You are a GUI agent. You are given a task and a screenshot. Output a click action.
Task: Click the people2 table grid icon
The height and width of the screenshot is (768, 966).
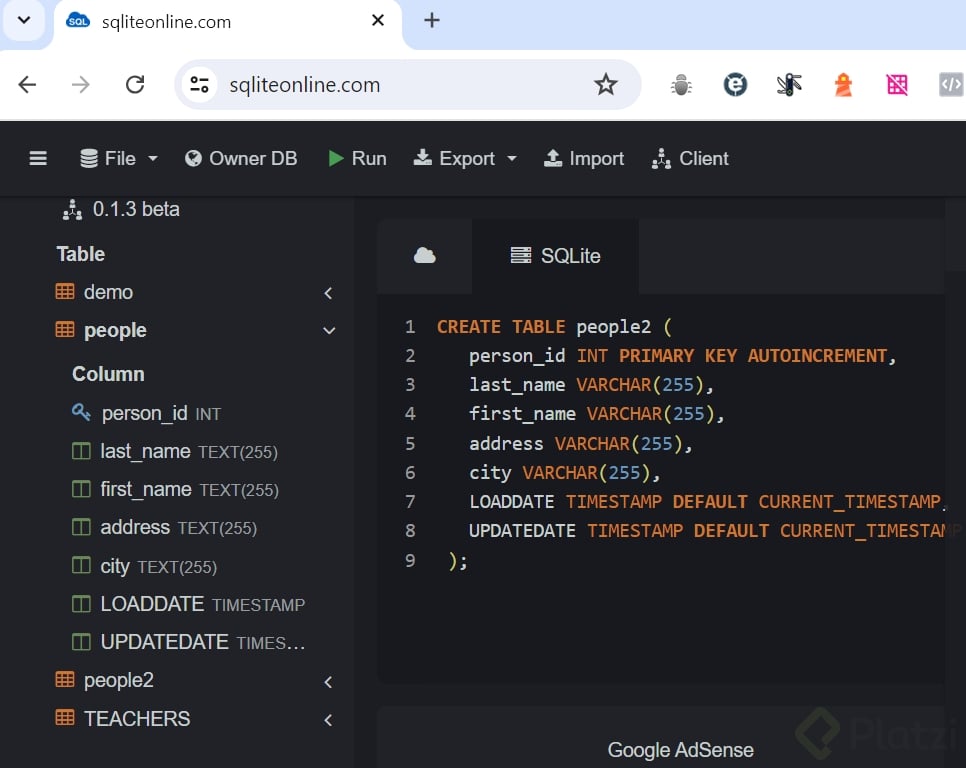tap(65, 679)
